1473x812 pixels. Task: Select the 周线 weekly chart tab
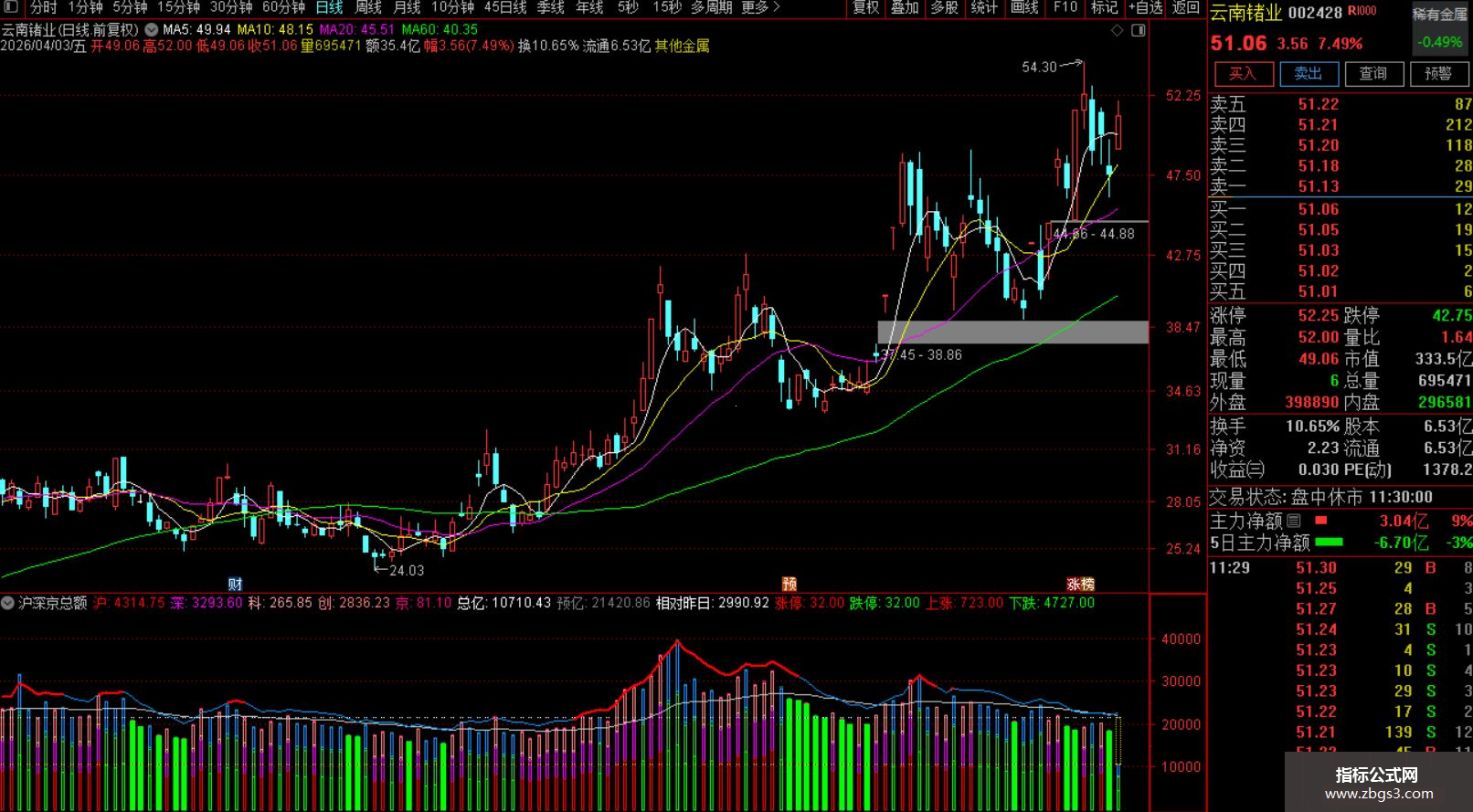368,7
